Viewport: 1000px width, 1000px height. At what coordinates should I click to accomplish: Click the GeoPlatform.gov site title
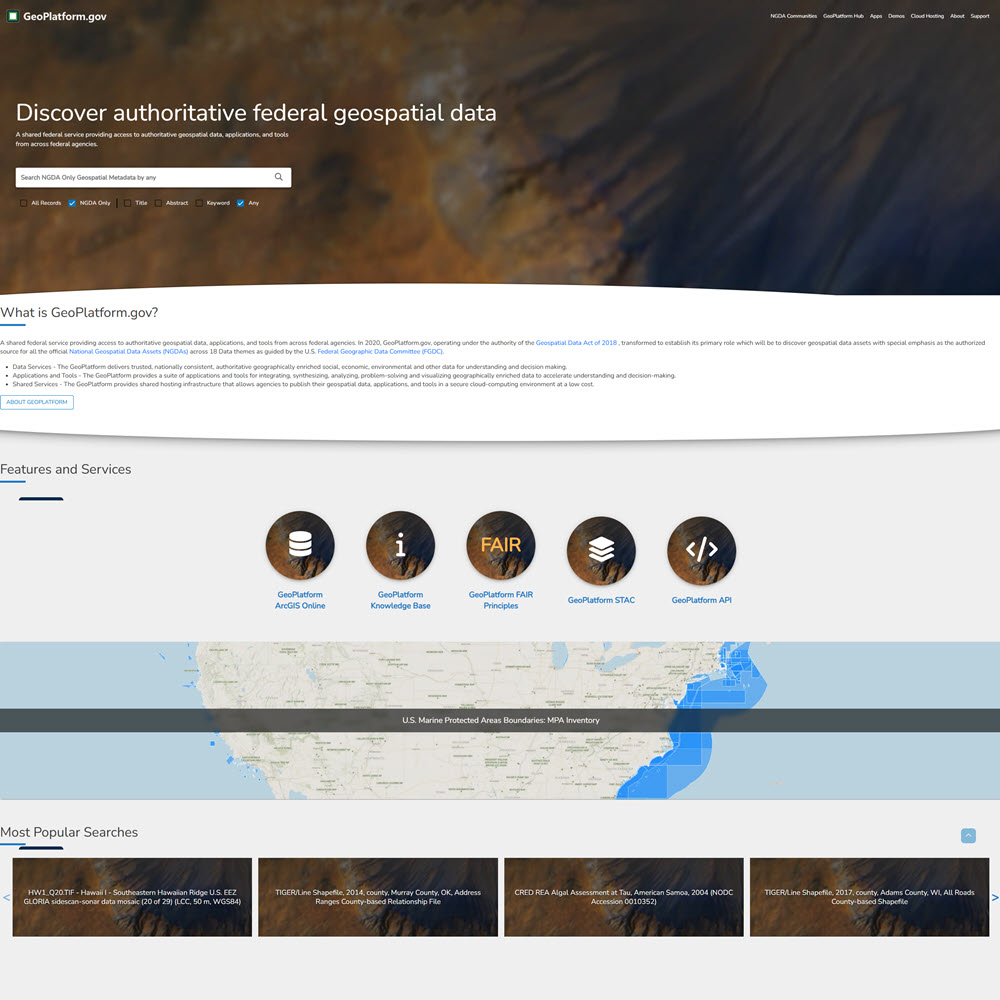pyautogui.click(x=64, y=17)
